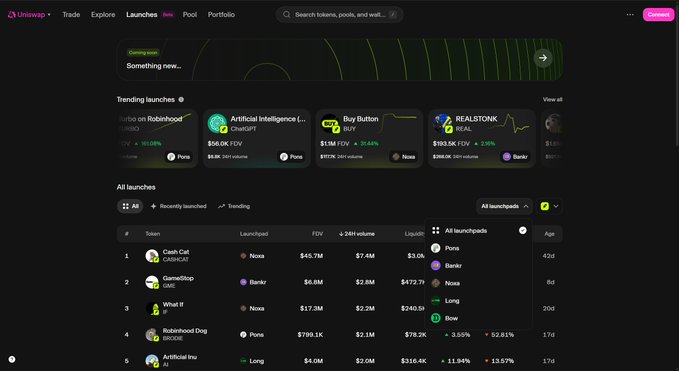The width and height of the screenshot is (679, 371).
Task: Focus the search tokens and pools field
Action: click(x=340, y=14)
